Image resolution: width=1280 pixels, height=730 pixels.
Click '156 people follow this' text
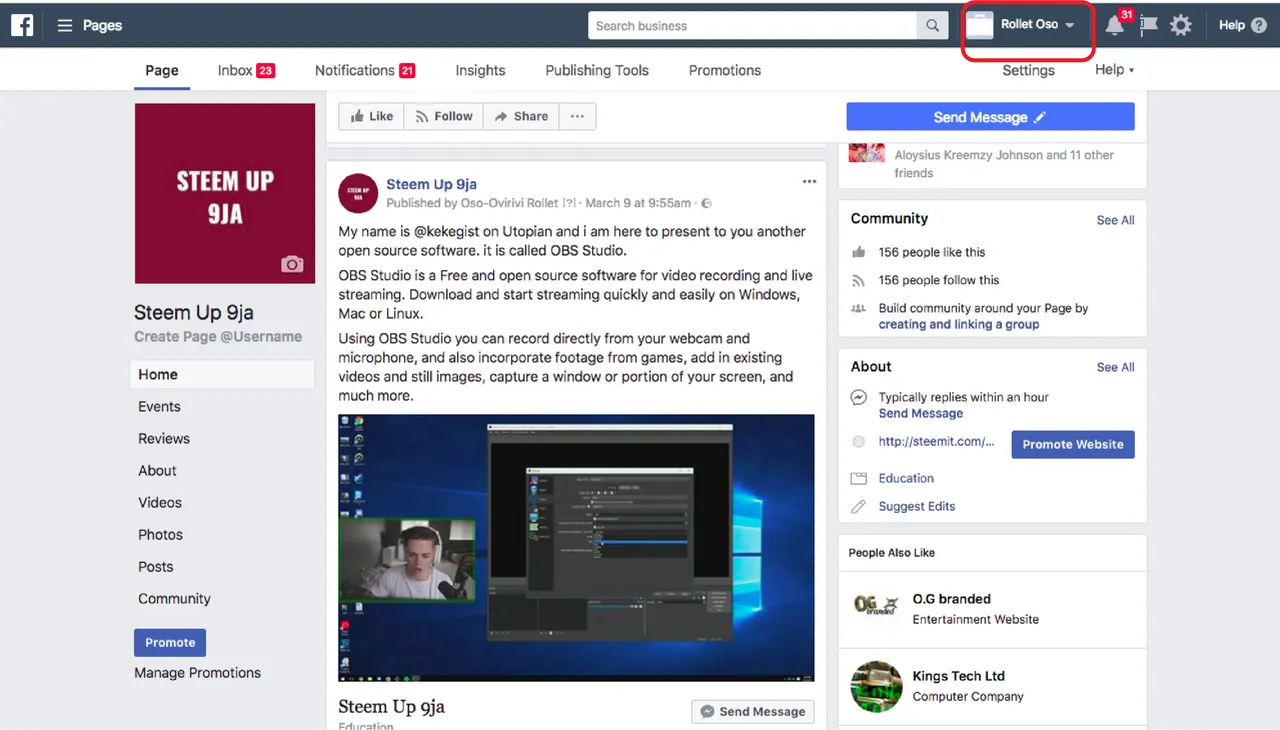pos(938,280)
